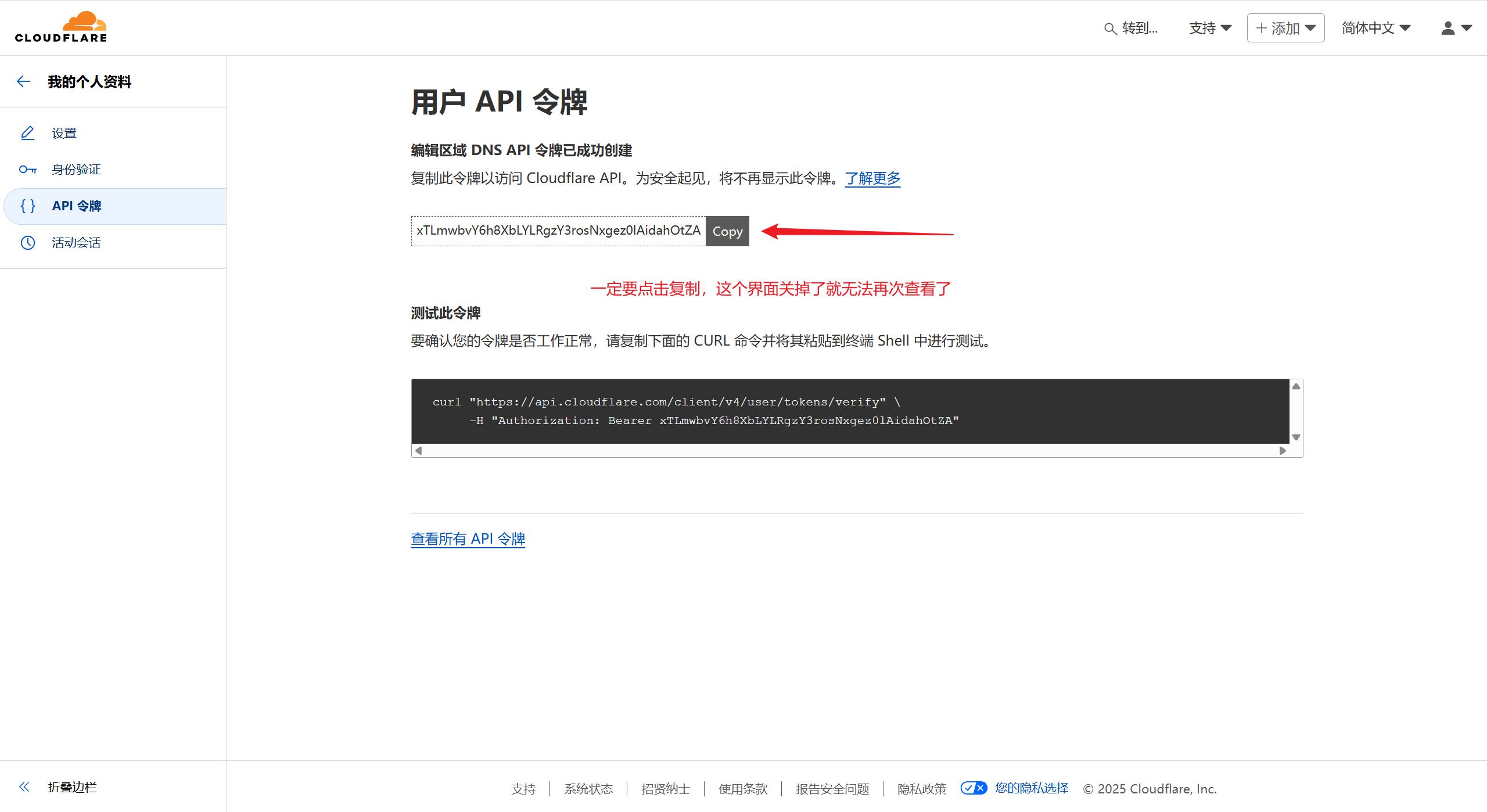Click the braces icon for API 令牌

tap(27, 206)
